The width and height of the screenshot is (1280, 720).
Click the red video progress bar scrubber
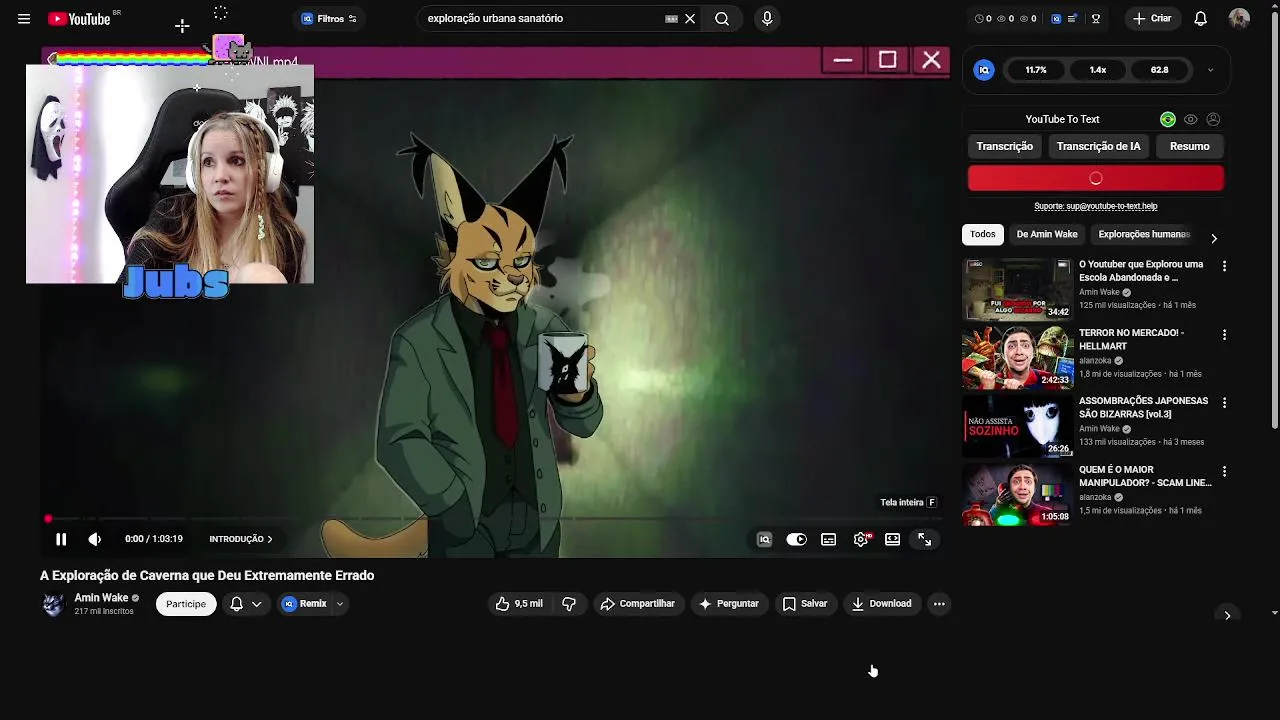tap(48, 519)
